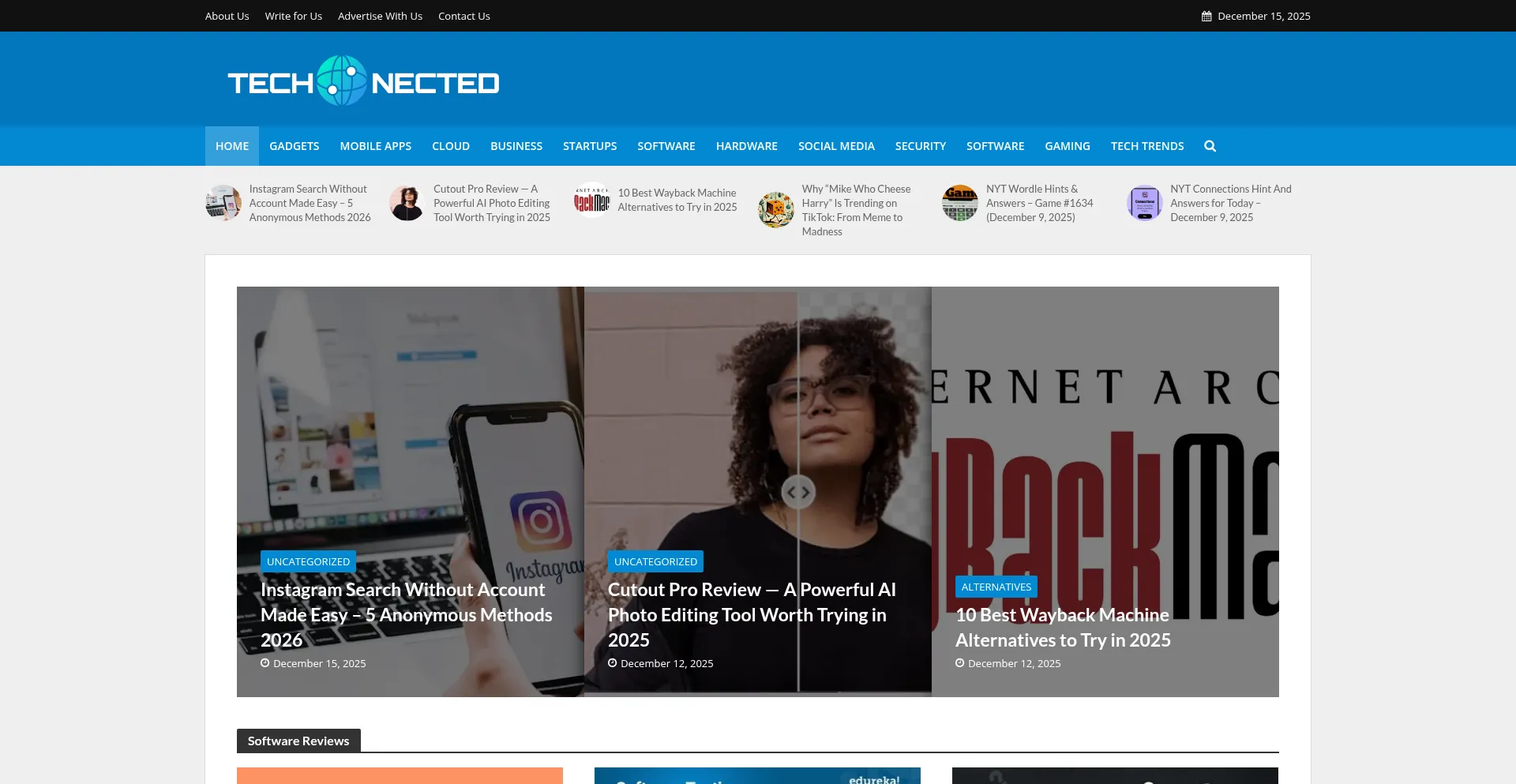Click the clock icon on the Wayback Machine article
Screen dimensions: 1516x784
960,663
